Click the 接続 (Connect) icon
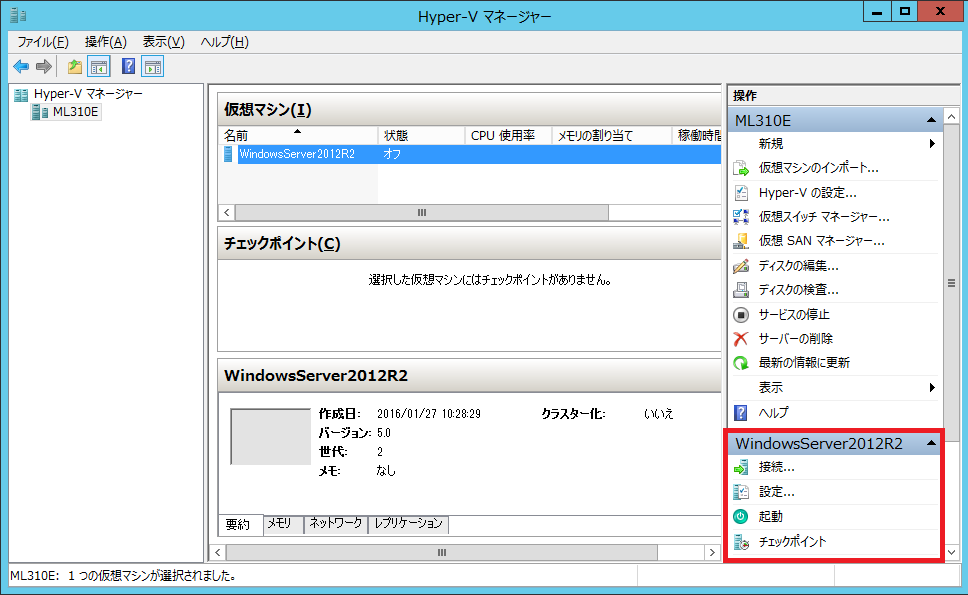The image size is (968, 595). coord(741,467)
